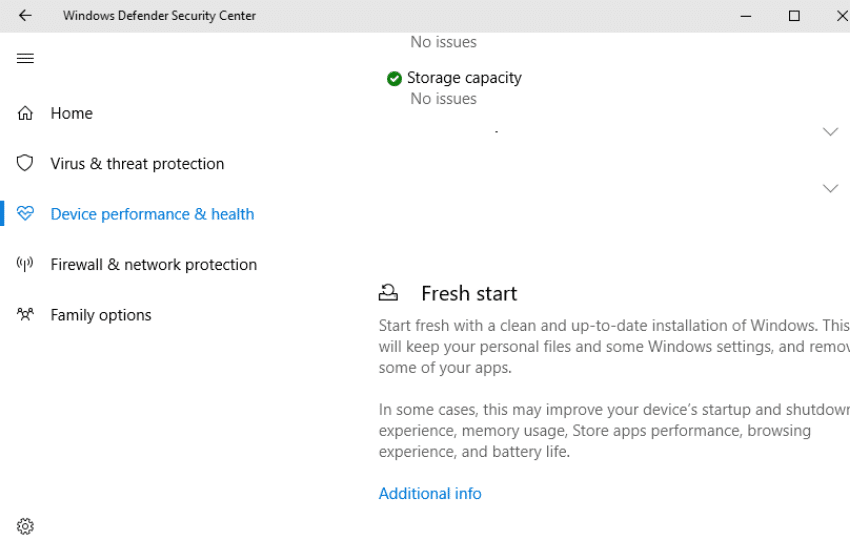Click the people icon for family options

(25, 314)
